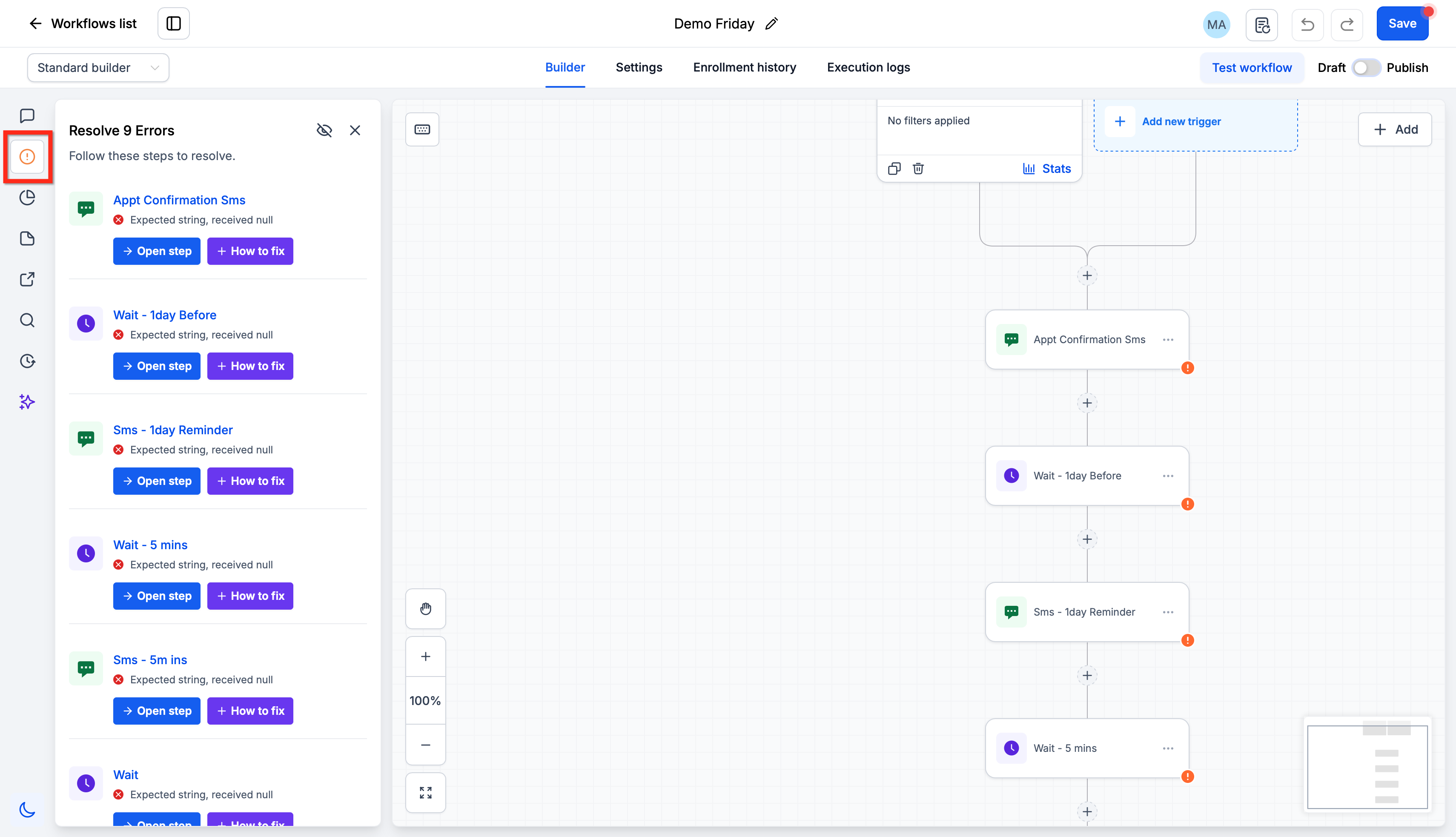
Task: Click Test workflow button
Action: [1251, 68]
